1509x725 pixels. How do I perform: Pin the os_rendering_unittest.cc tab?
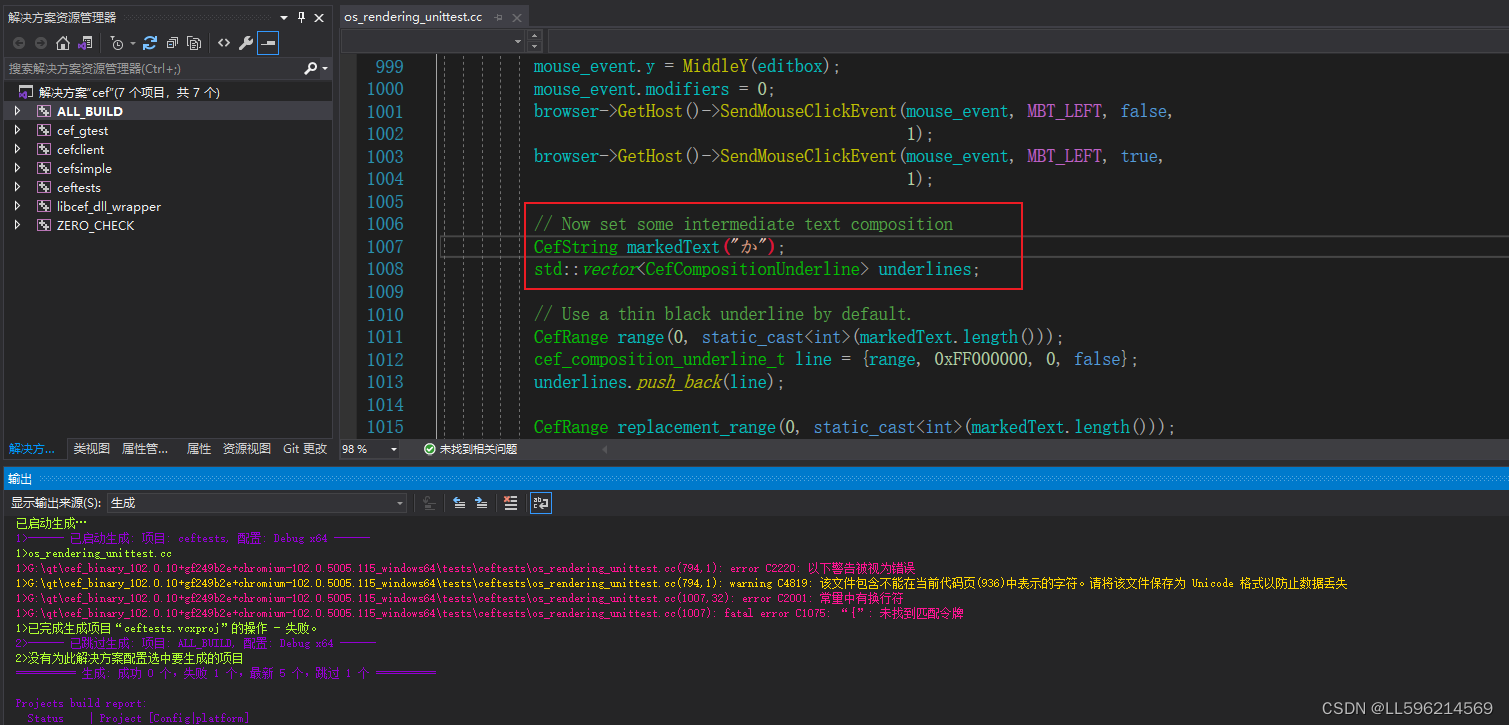498,17
